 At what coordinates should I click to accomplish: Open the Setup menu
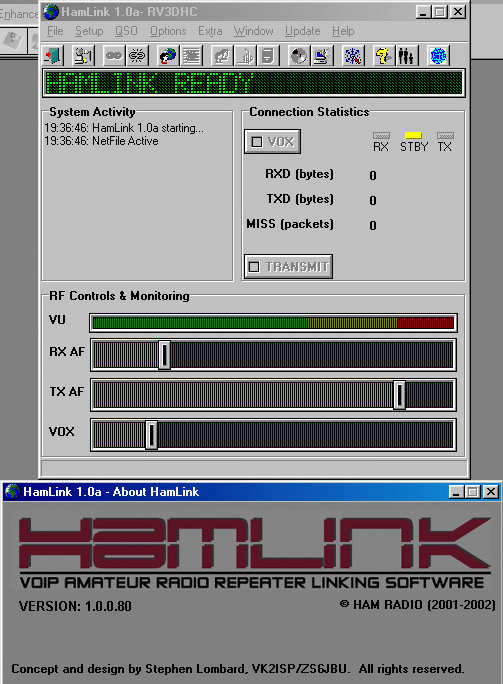click(x=89, y=31)
